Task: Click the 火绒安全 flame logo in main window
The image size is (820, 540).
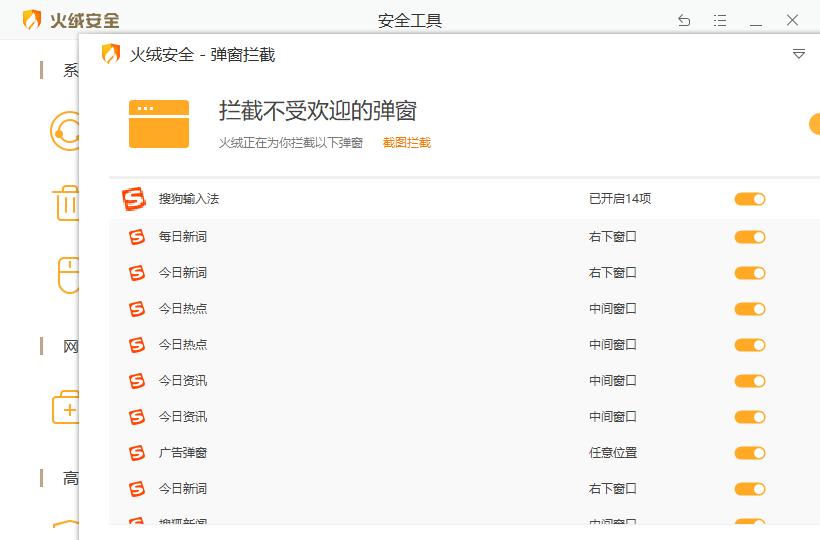Action: click(x=32, y=20)
